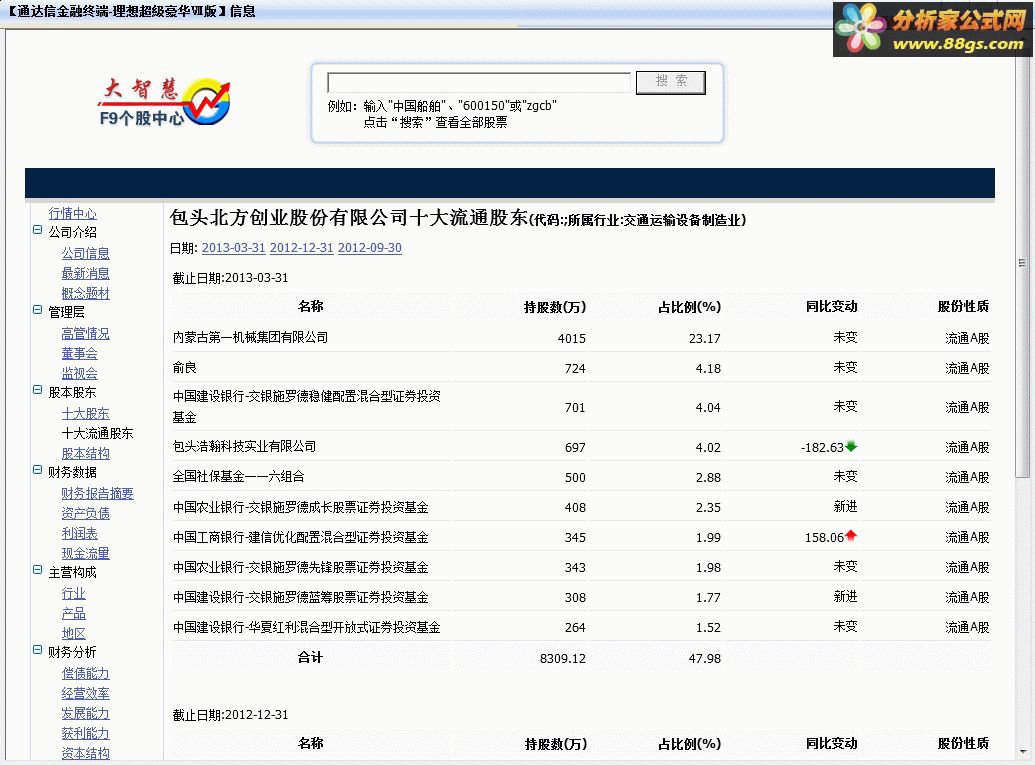The width and height of the screenshot is (1035, 765).
Task: Open the 现金流量 link
Action: tap(85, 553)
